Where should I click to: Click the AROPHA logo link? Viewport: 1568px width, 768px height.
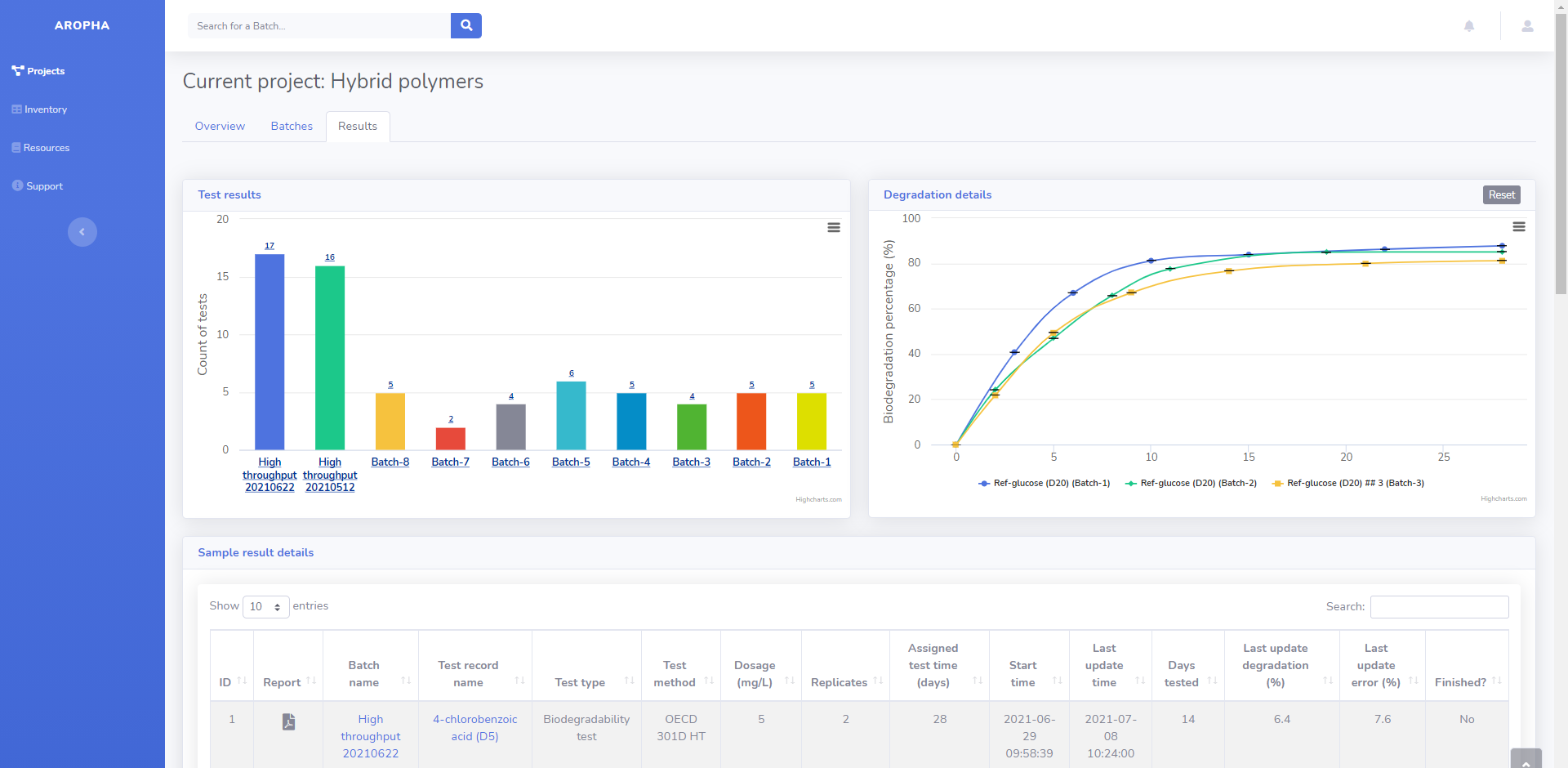pyautogui.click(x=82, y=25)
